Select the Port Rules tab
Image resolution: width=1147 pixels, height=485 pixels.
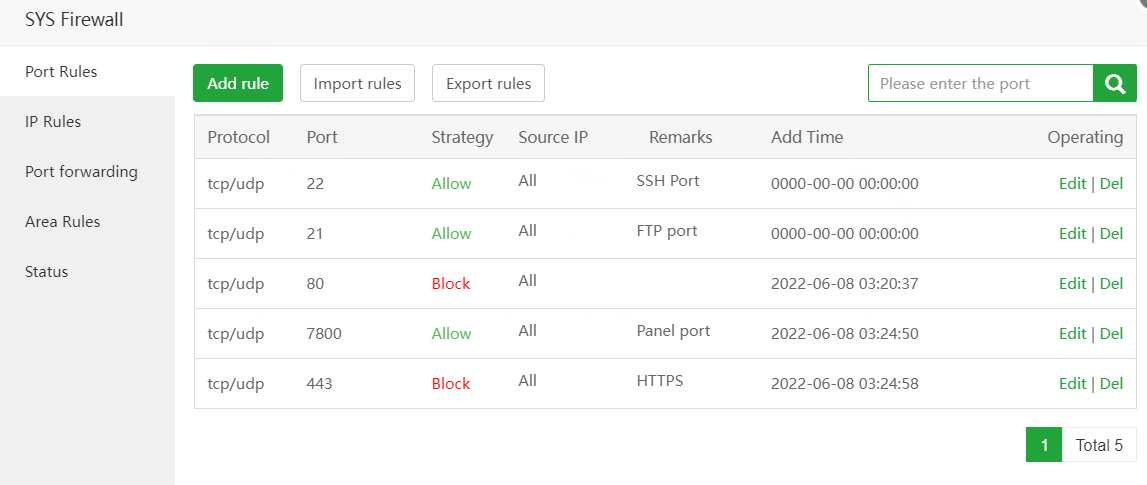[x=61, y=72]
